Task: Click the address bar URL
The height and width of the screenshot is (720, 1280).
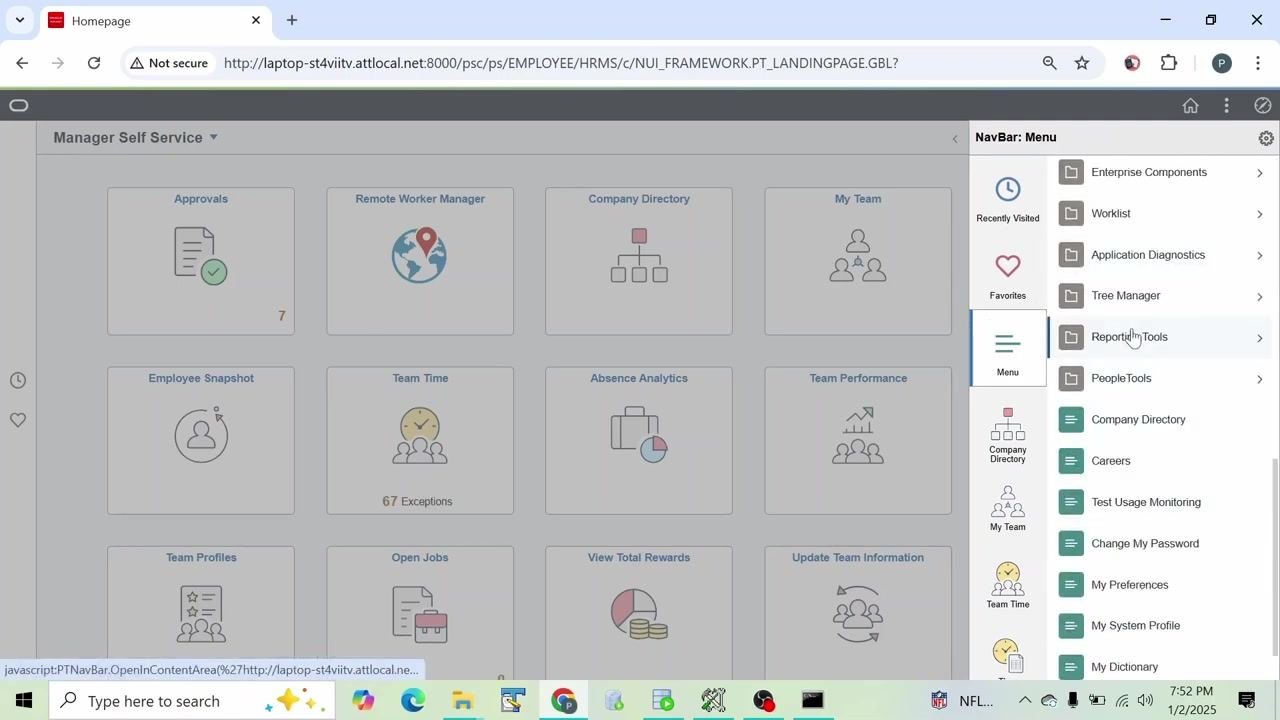Action: [x=561, y=63]
